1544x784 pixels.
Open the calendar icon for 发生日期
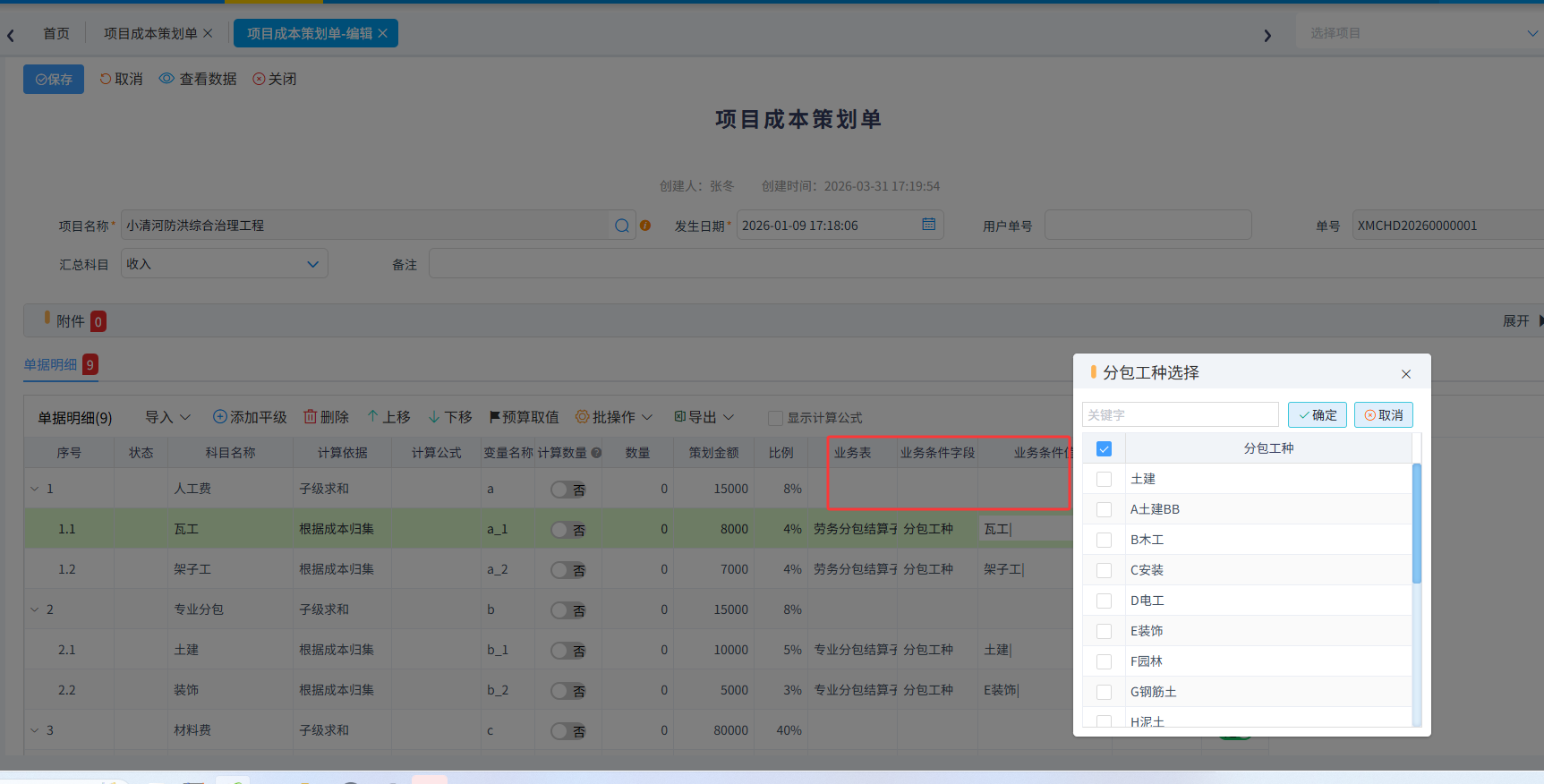point(929,225)
